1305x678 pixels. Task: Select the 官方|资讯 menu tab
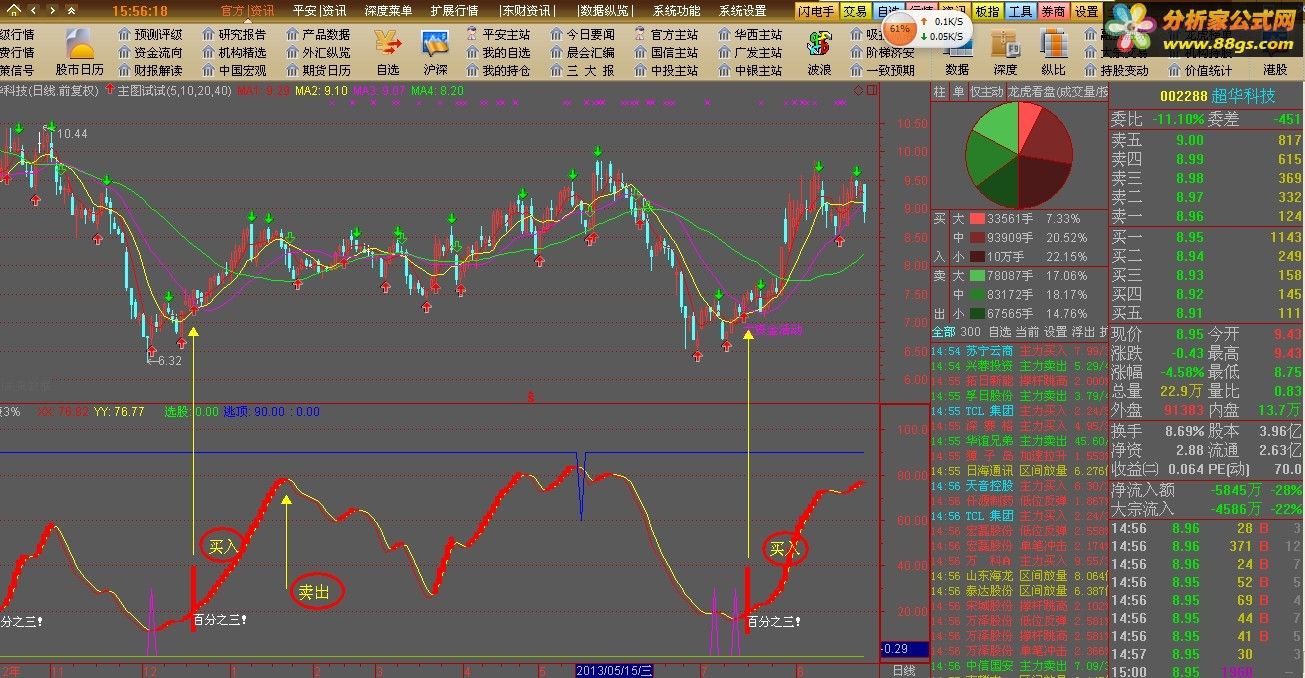pos(247,11)
